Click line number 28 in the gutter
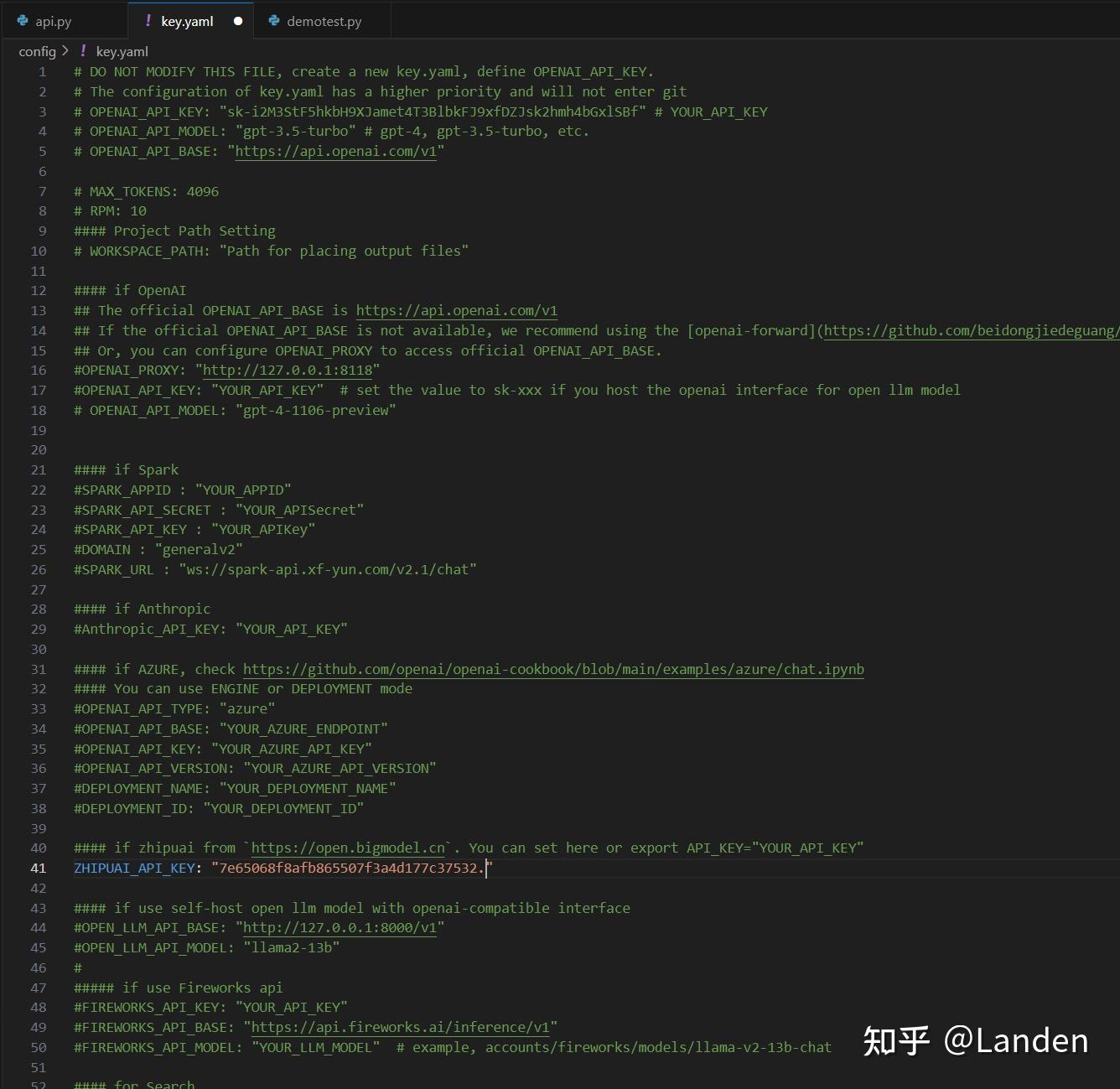The width and height of the screenshot is (1120, 1089). pos(39,609)
